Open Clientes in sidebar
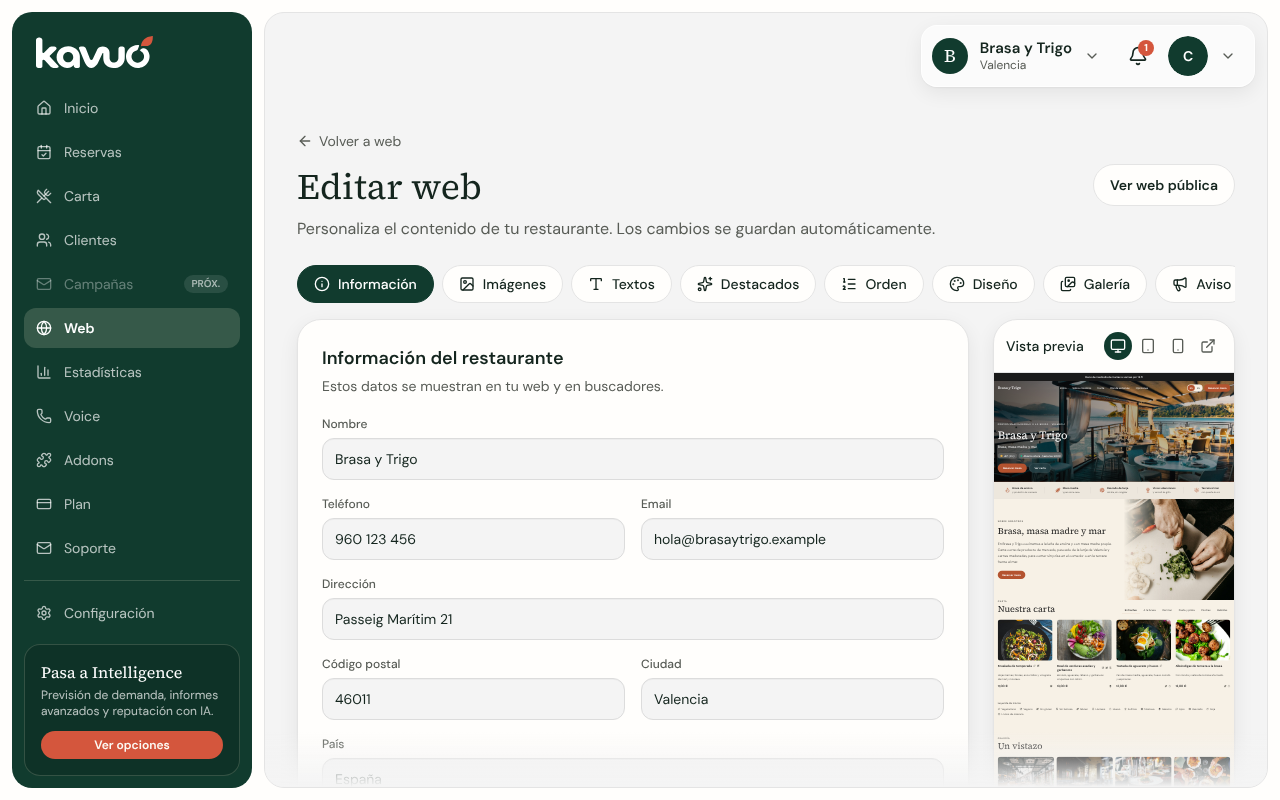This screenshot has height=800, width=1280. coord(132,240)
